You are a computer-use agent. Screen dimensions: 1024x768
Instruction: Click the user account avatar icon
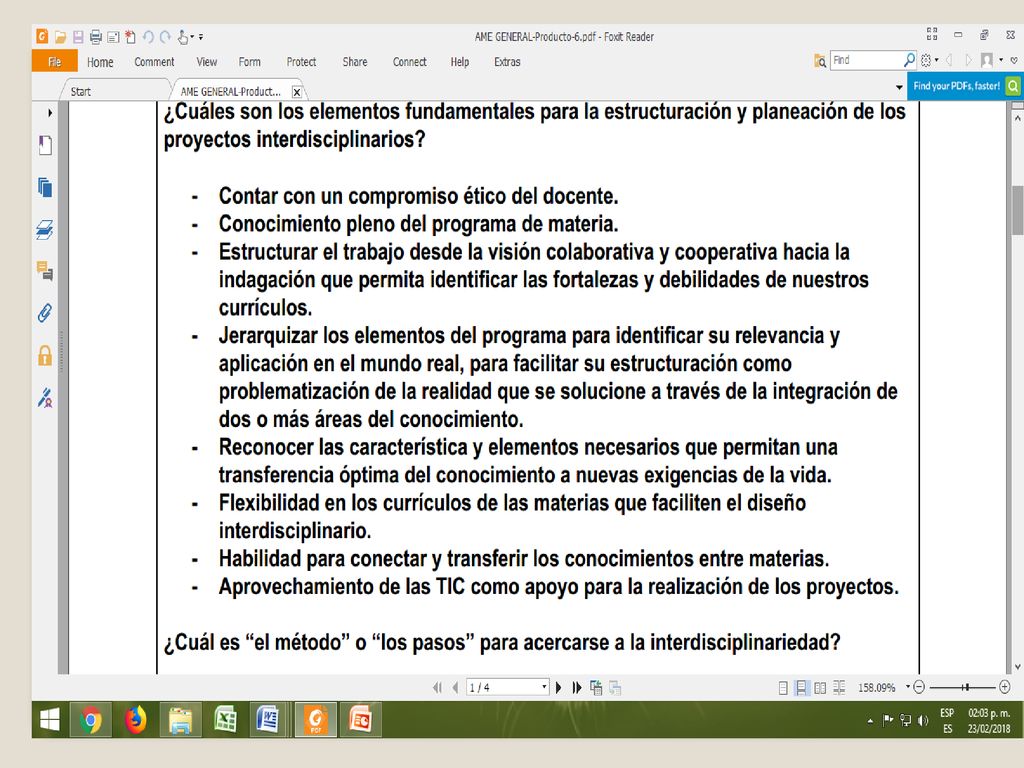pos(987,60)
